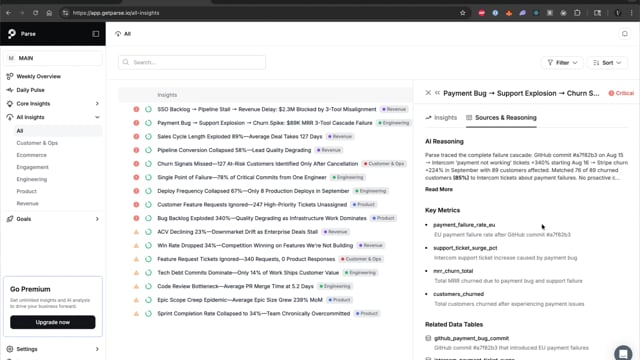
Task: Click critical alert icon on Sales Cycle row
Action: [136, 136]
